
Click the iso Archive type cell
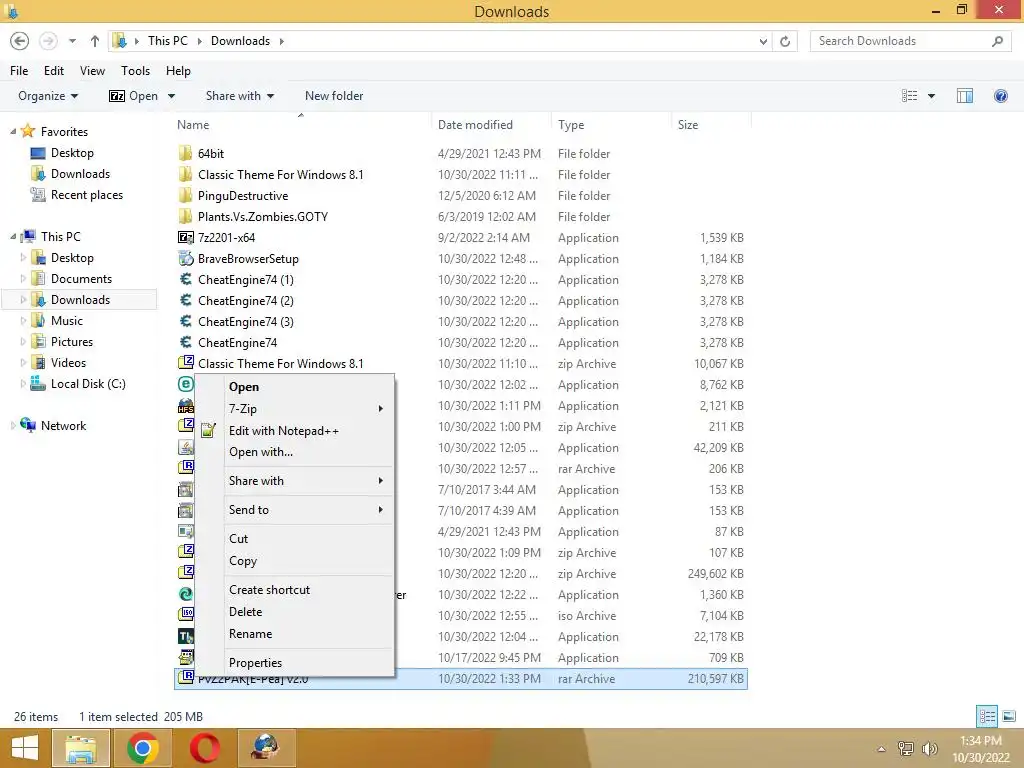586,616
